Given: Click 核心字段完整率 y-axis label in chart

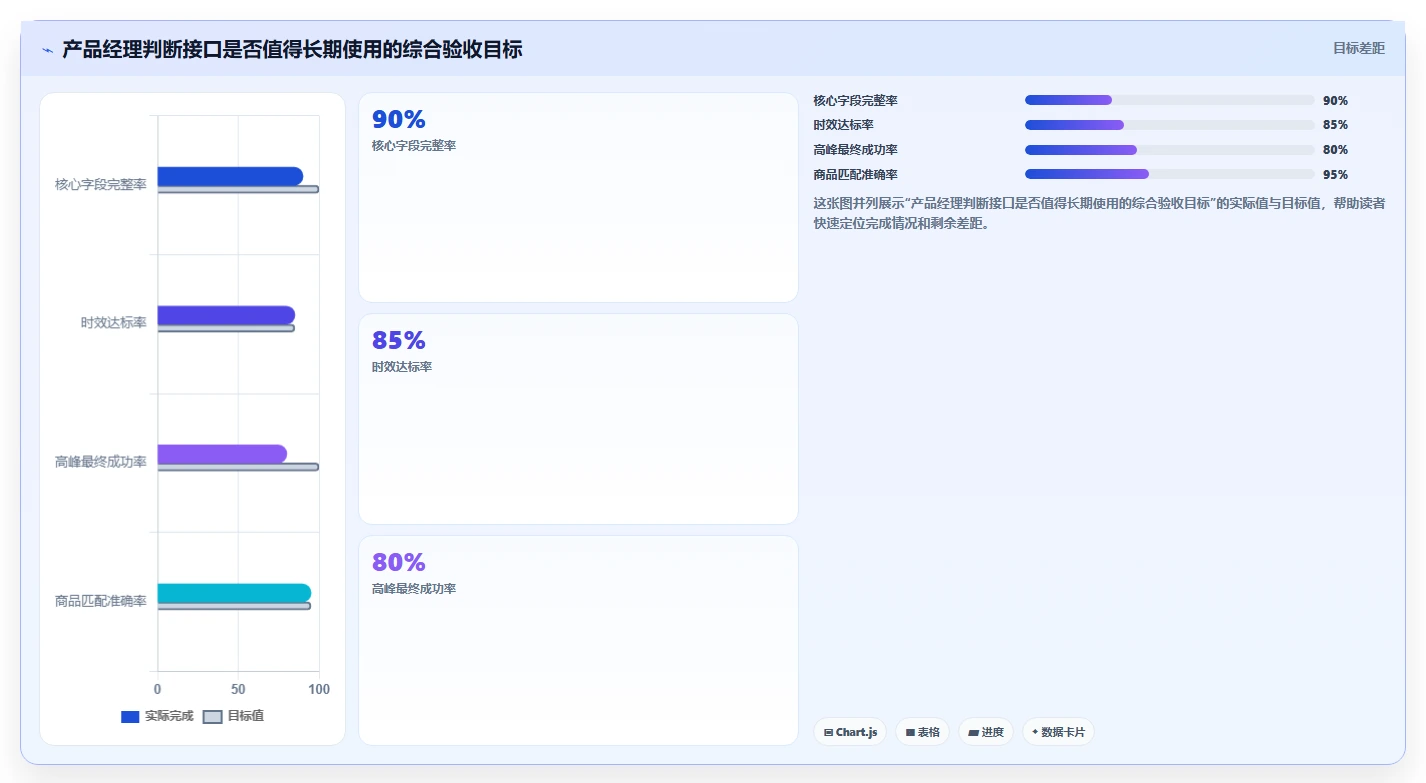Looking at the screenshot, I should pos(101,185).
